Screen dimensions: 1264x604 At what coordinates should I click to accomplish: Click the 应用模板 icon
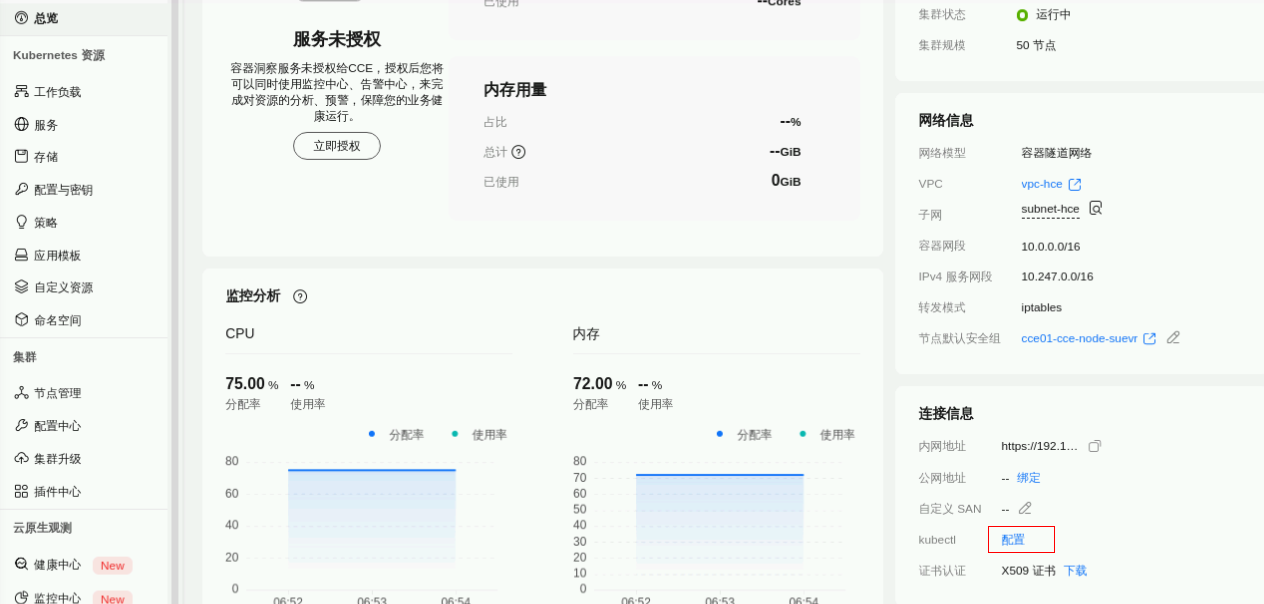coord(21,255)
